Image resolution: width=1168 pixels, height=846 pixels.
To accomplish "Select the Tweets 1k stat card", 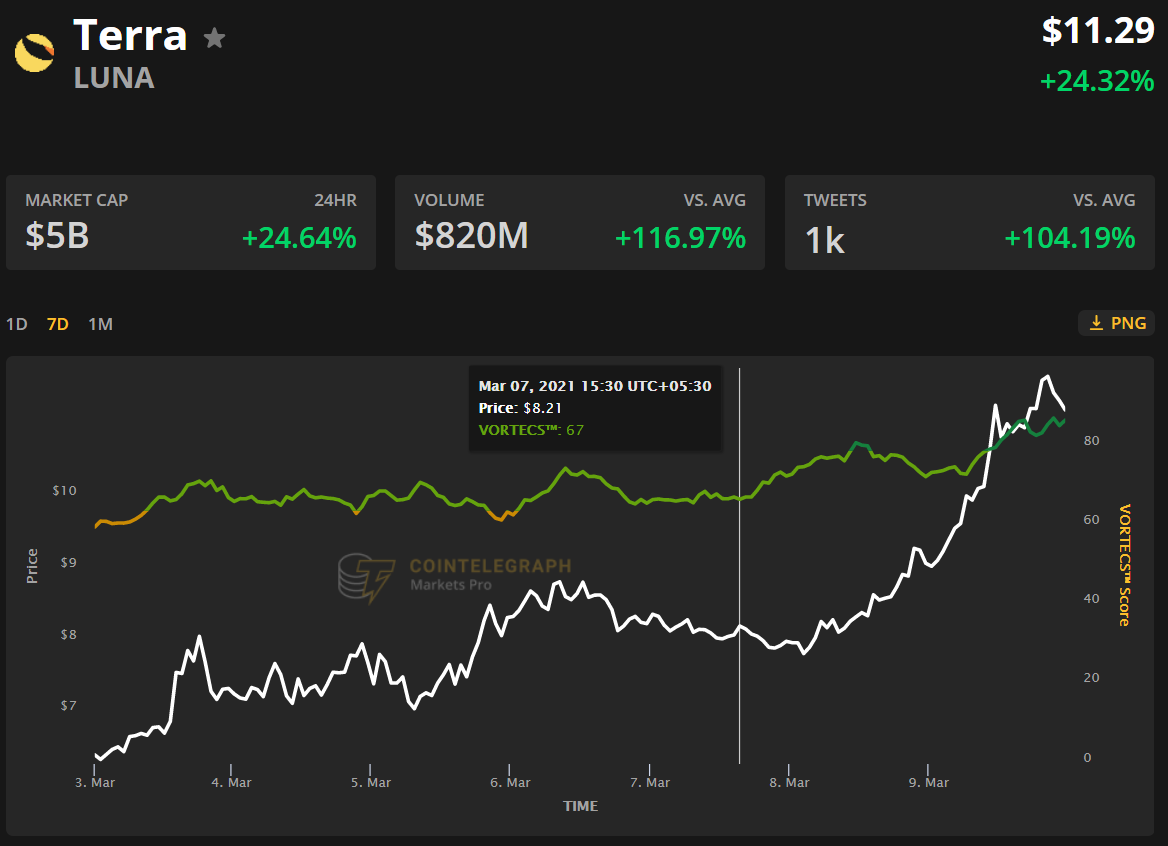I will click(968, 222).
